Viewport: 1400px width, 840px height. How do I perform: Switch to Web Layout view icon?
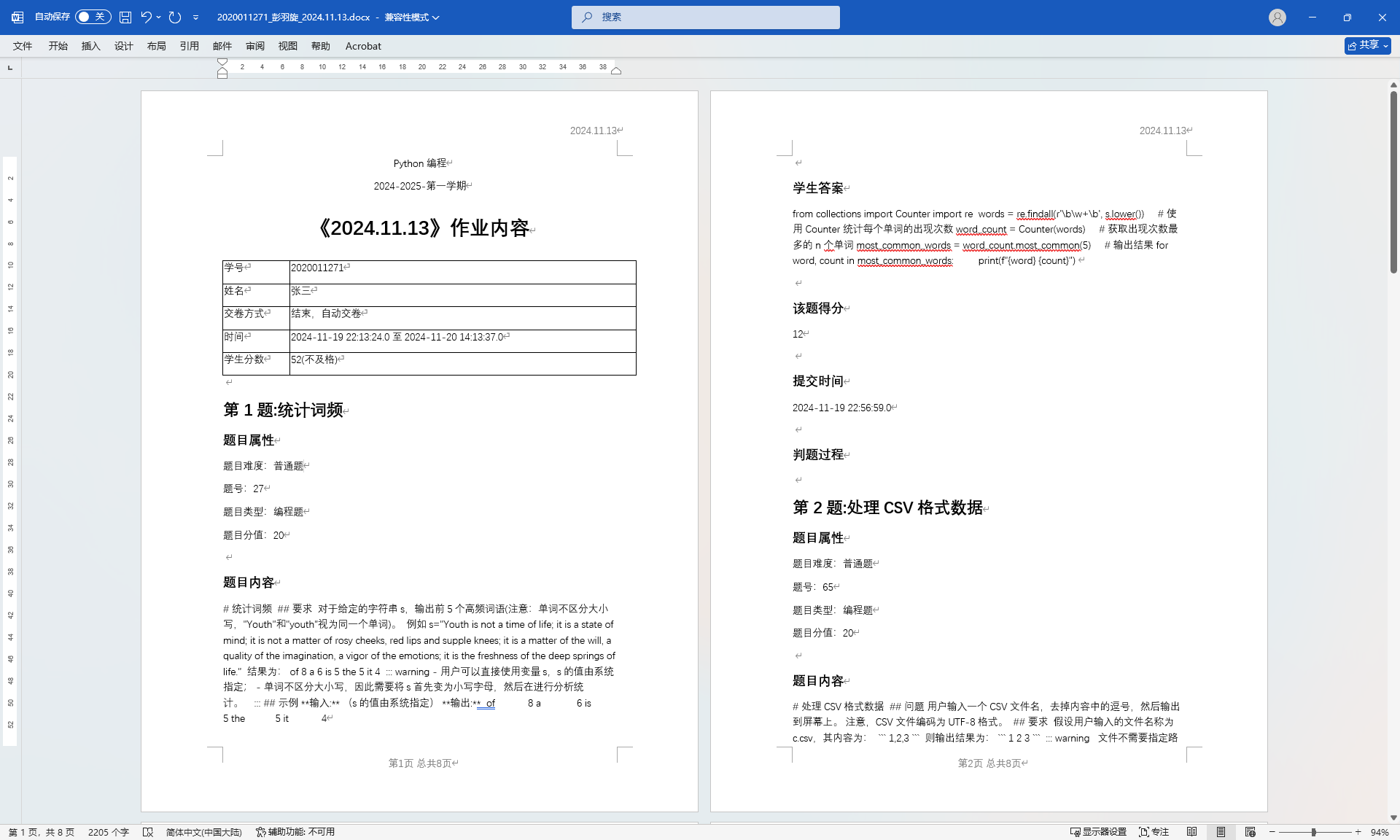pyautogui.click(x=1250, y=832)
